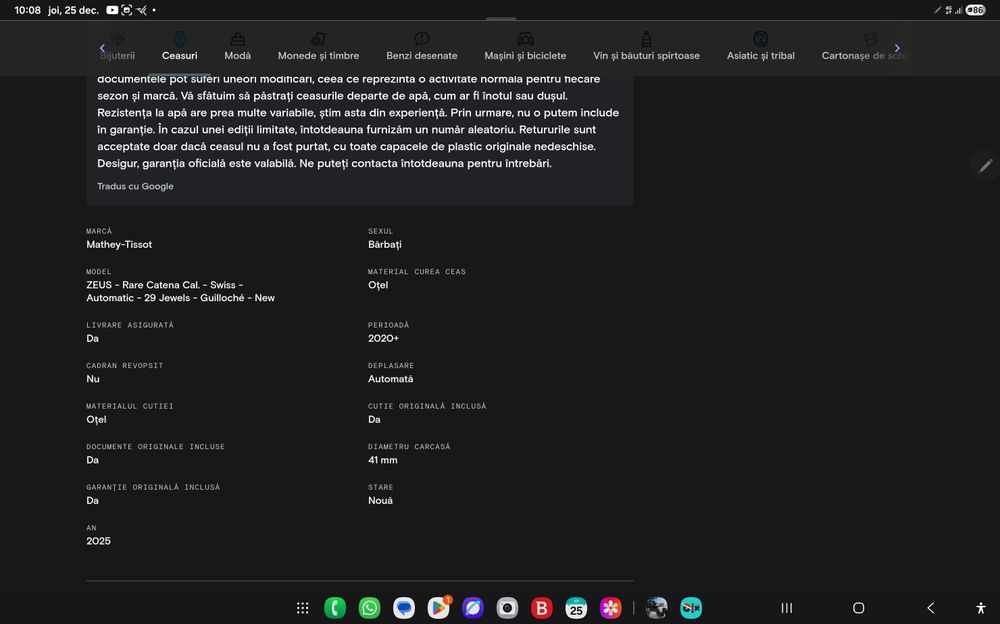1000x624 pixels.
Task: Click Da under Garanție originală inclusă
Action: (92, 501)
